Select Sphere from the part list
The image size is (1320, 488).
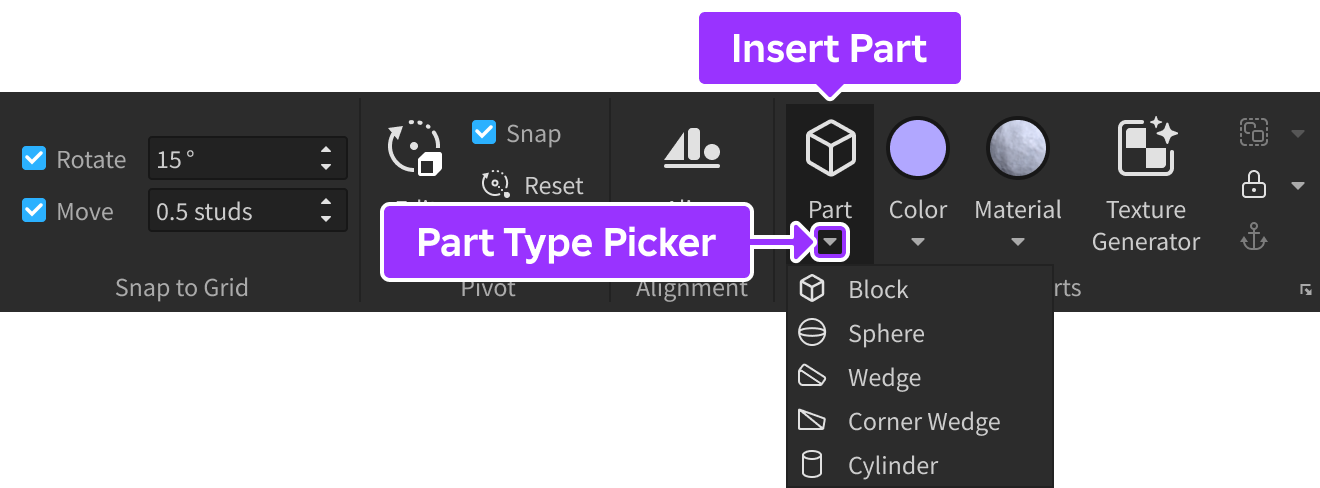[886, 334]
